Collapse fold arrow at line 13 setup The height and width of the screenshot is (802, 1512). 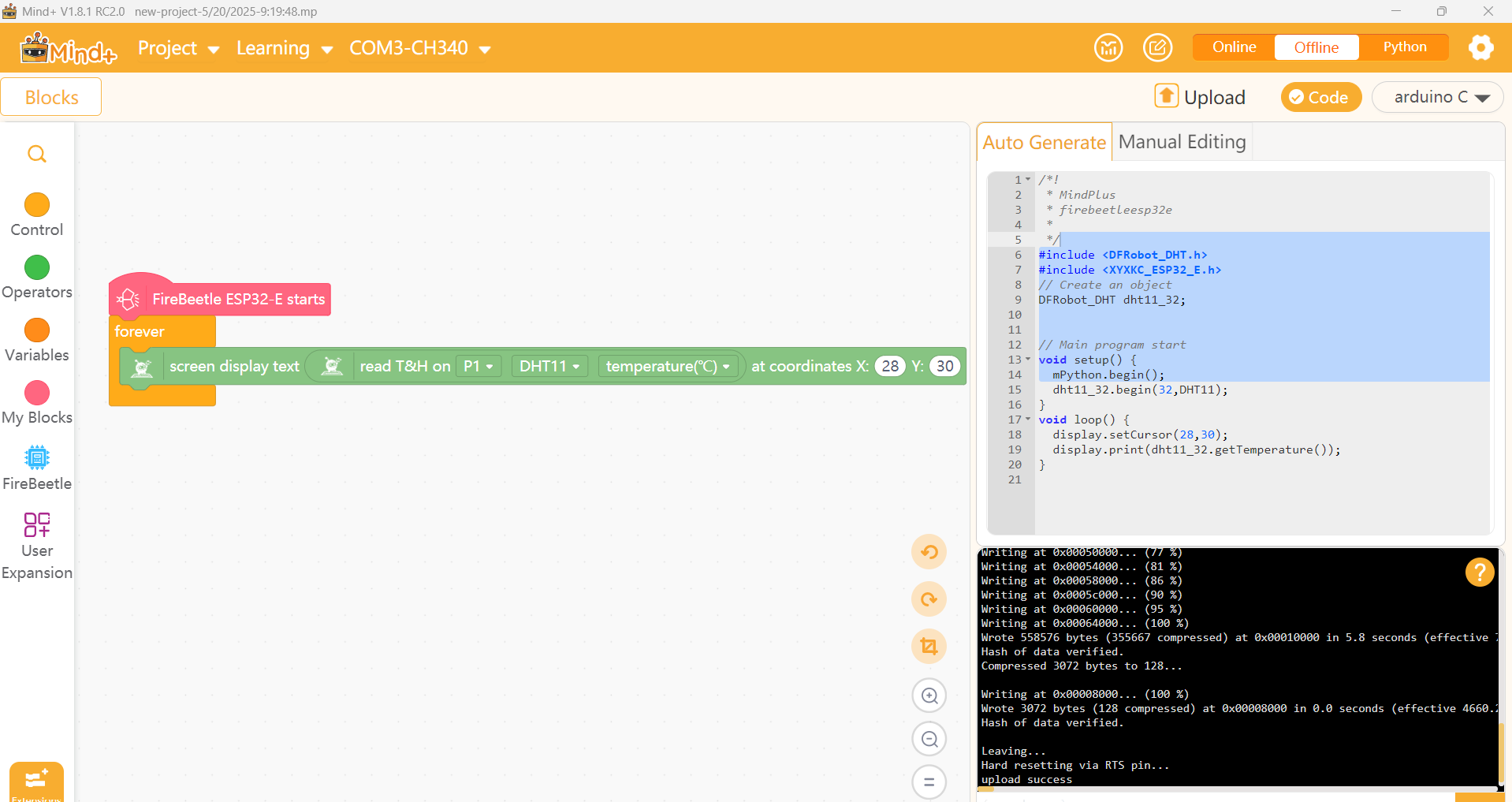[1028, 360]
